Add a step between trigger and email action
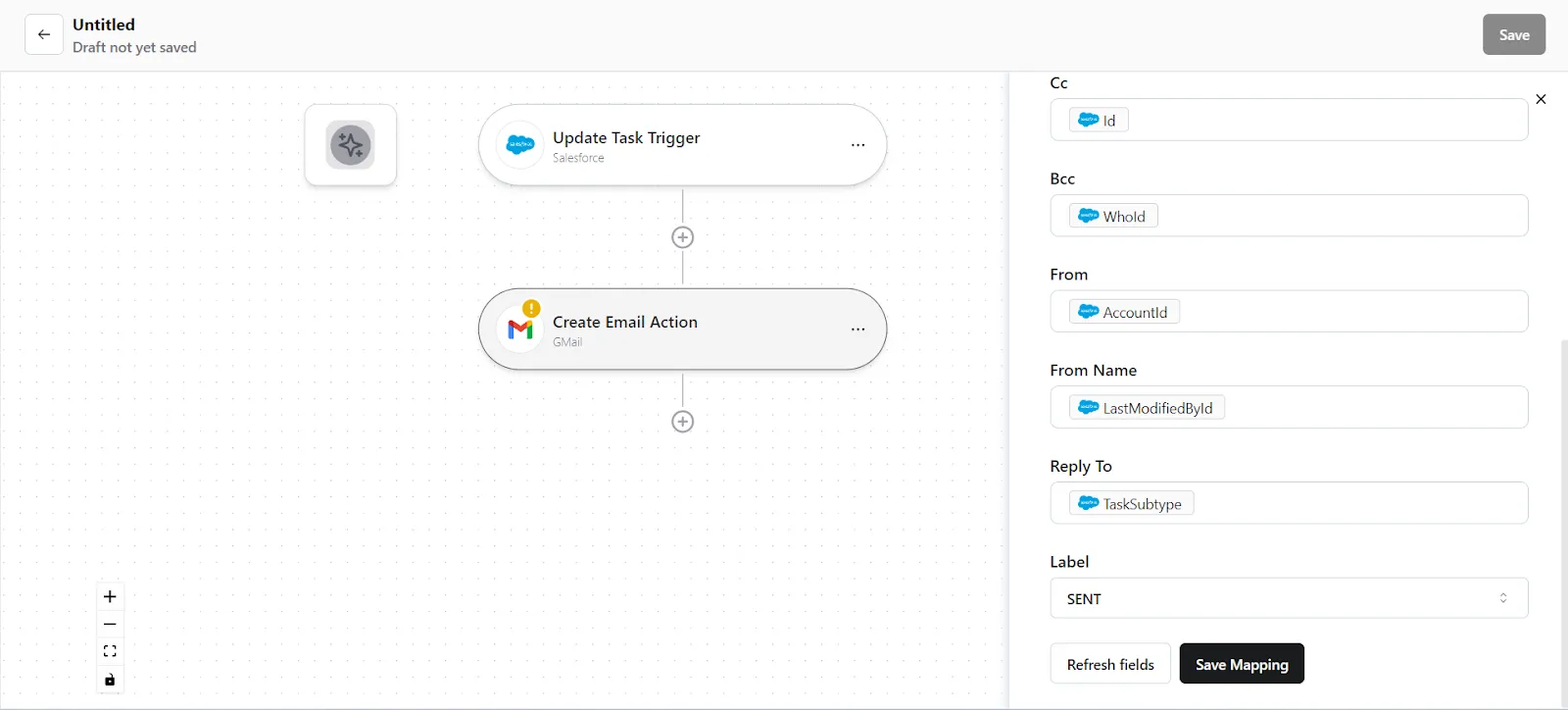This screenshot has width=1568, height=710. coord(683,237)
